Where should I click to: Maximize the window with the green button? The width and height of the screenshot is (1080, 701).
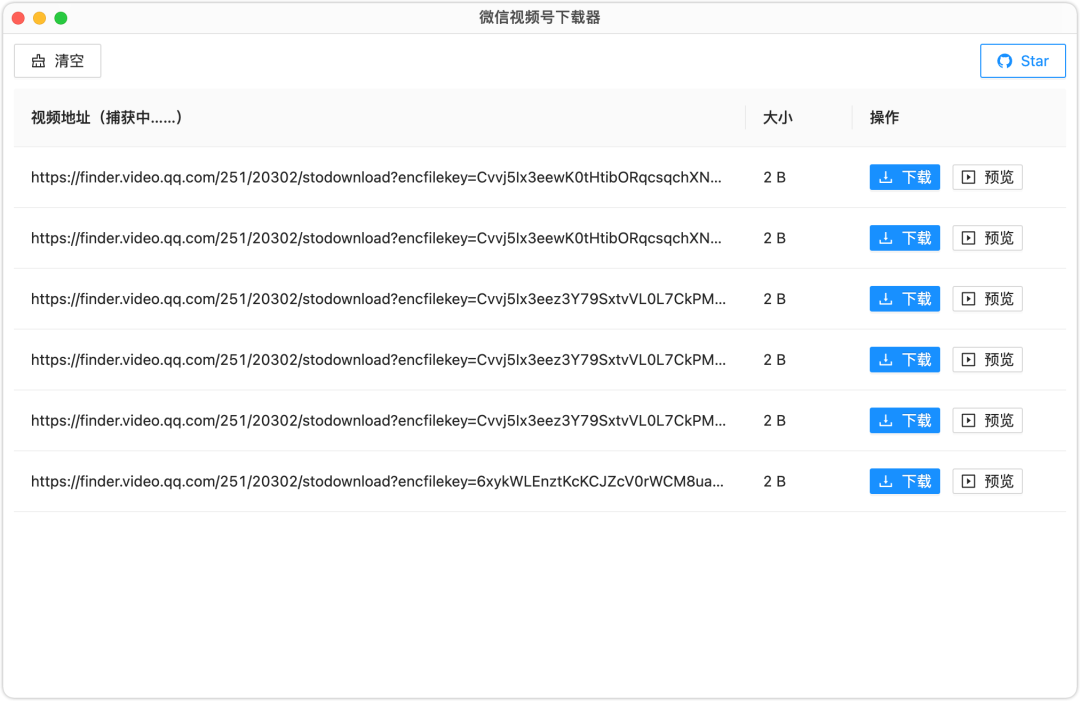point(61,18)
